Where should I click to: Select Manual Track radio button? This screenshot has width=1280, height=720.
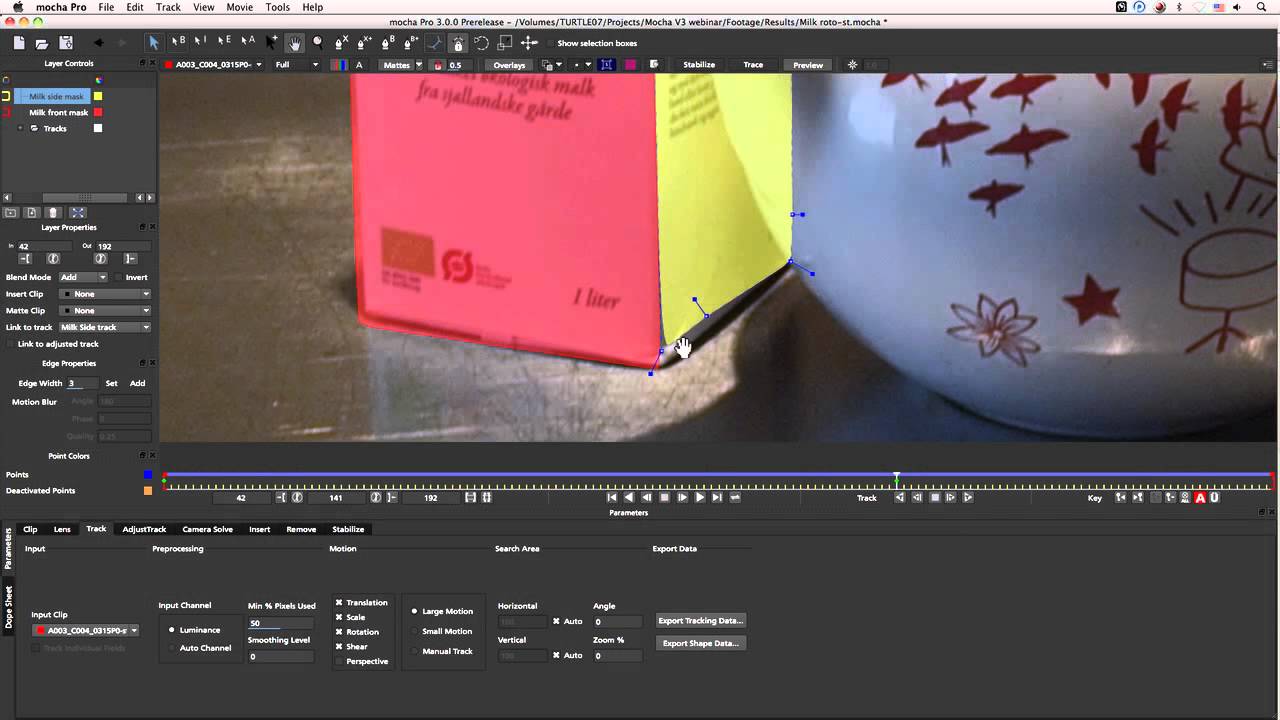[414, 651]
